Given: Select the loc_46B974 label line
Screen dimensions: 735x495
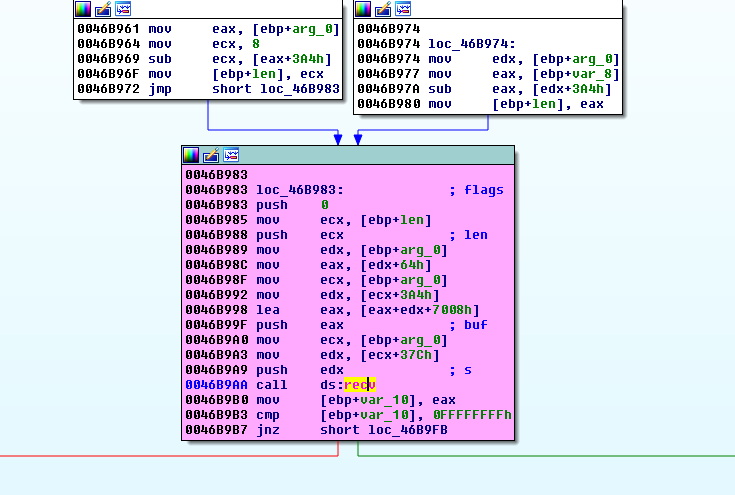Looking at the screenshot, I should (x=428, y=44).
